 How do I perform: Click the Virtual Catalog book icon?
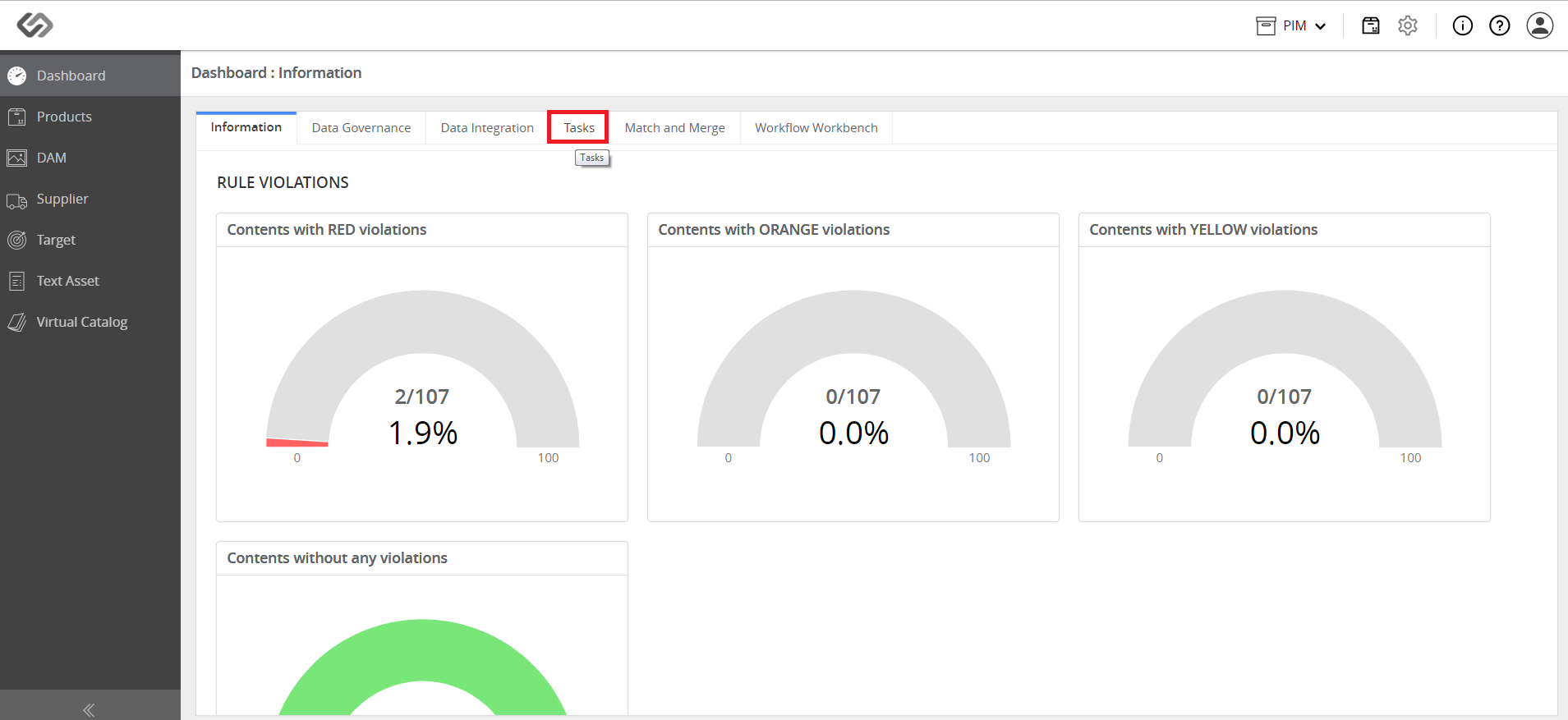click(16, 322)
